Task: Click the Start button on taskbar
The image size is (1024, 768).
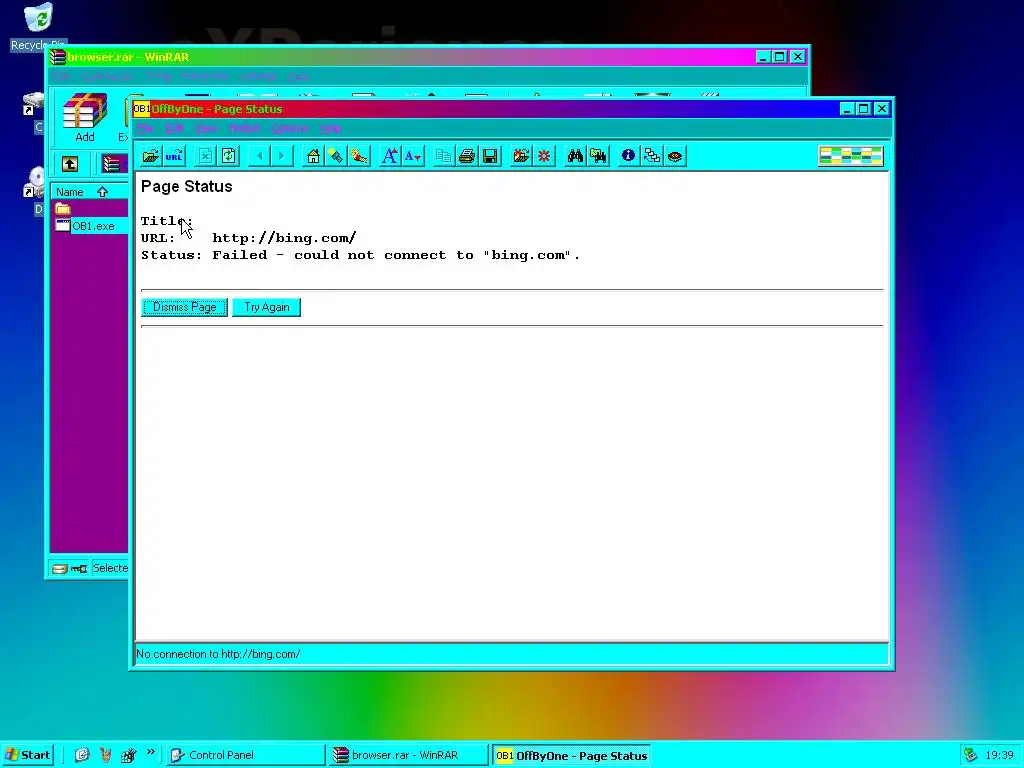Action: click(27, 755)
